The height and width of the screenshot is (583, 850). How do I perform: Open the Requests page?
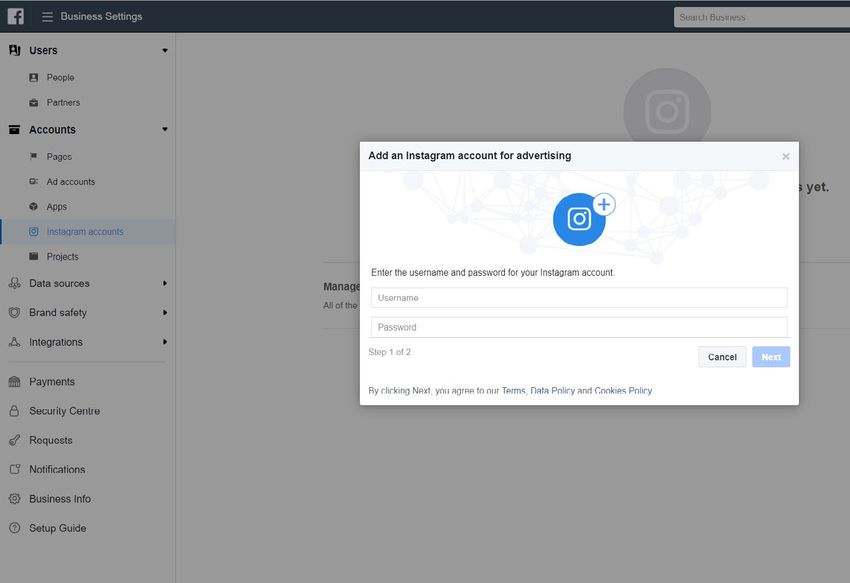pos(51,440)
